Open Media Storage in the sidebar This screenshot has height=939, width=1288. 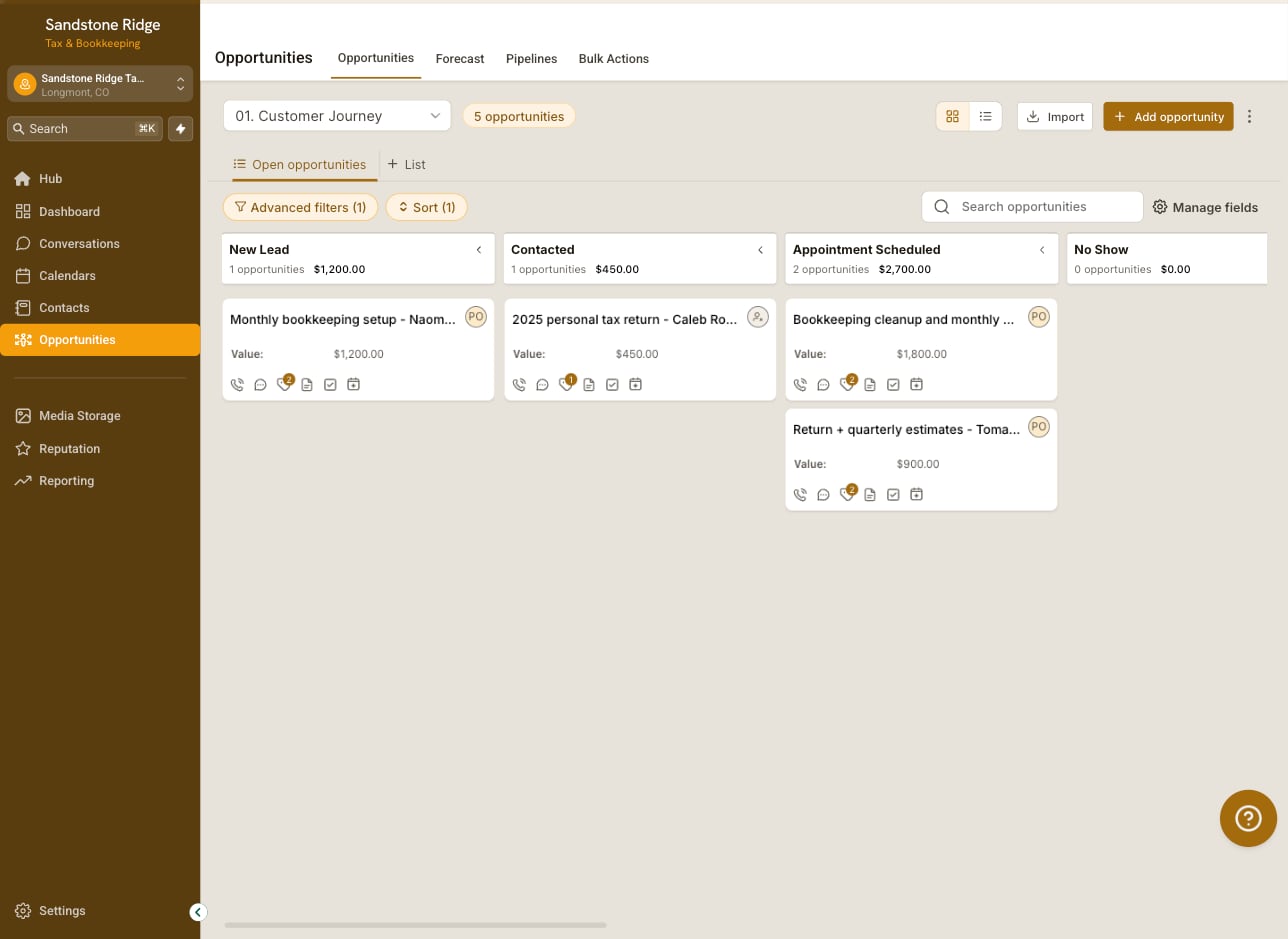click(100, 416)
